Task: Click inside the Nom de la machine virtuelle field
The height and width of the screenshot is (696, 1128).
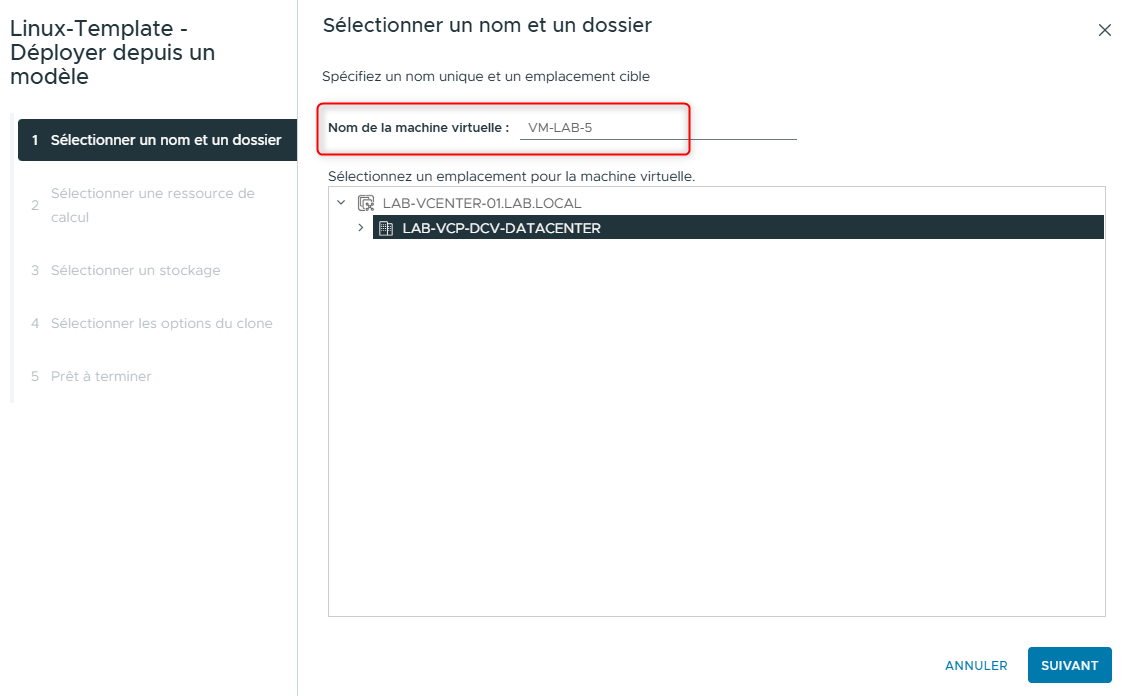Action: [x=600, y=127]
